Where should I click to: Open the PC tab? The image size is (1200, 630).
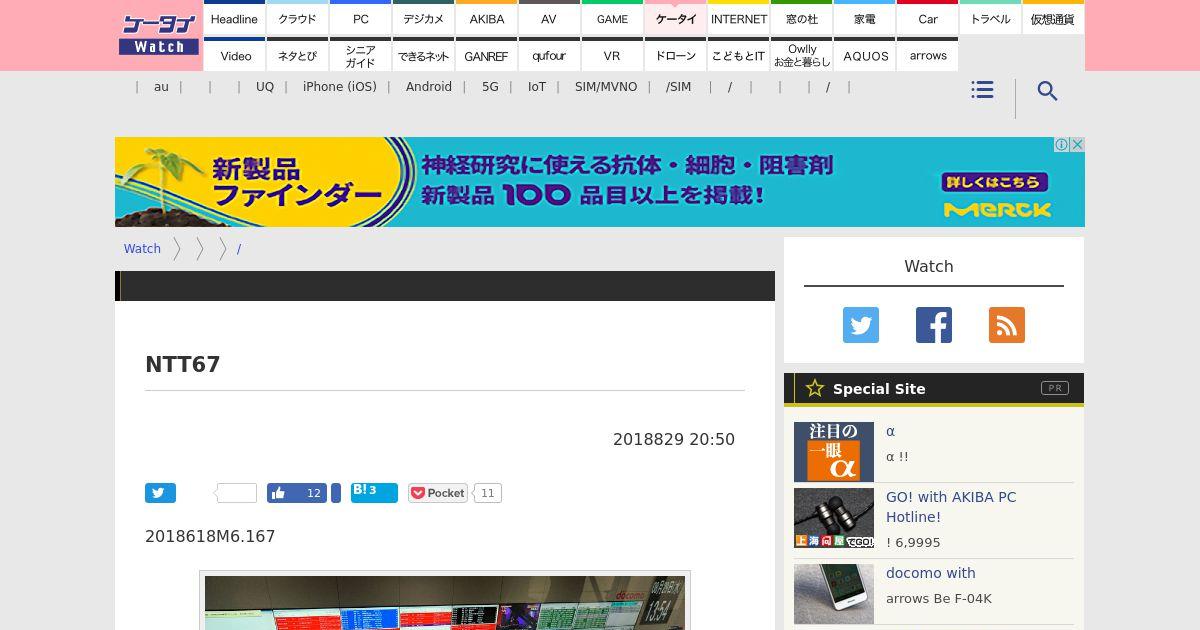(x=360, y=19)
